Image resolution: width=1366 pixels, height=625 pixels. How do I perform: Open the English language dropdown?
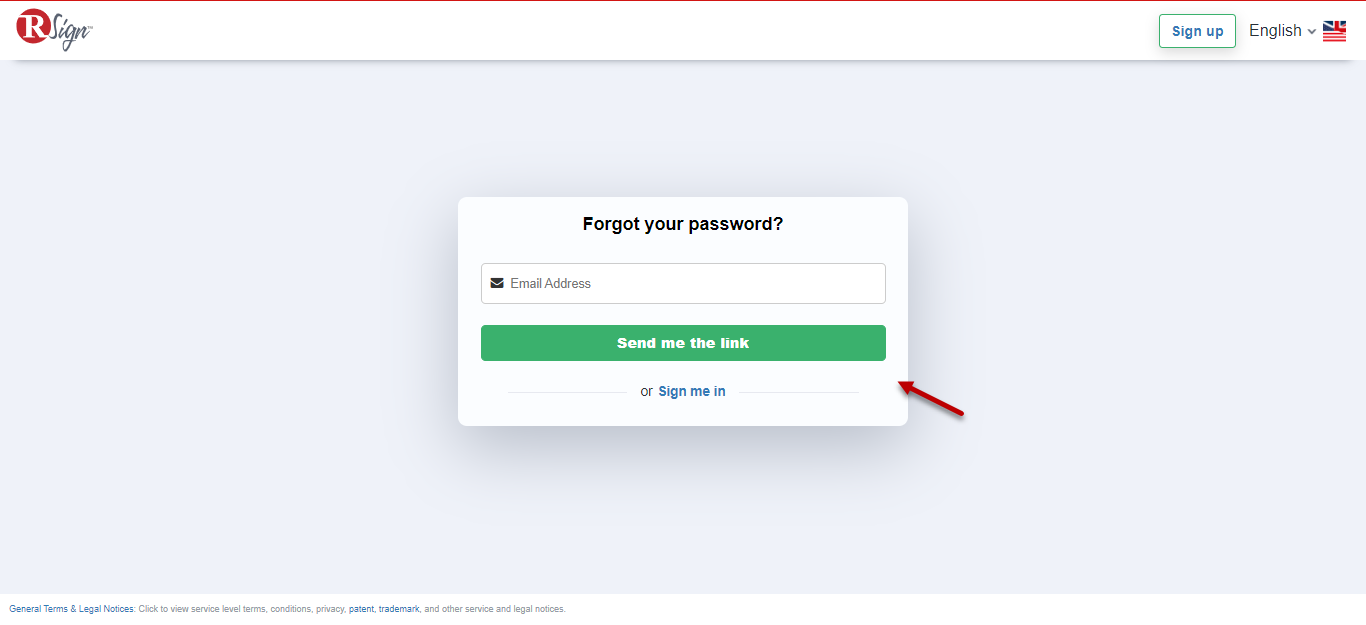1275,31
